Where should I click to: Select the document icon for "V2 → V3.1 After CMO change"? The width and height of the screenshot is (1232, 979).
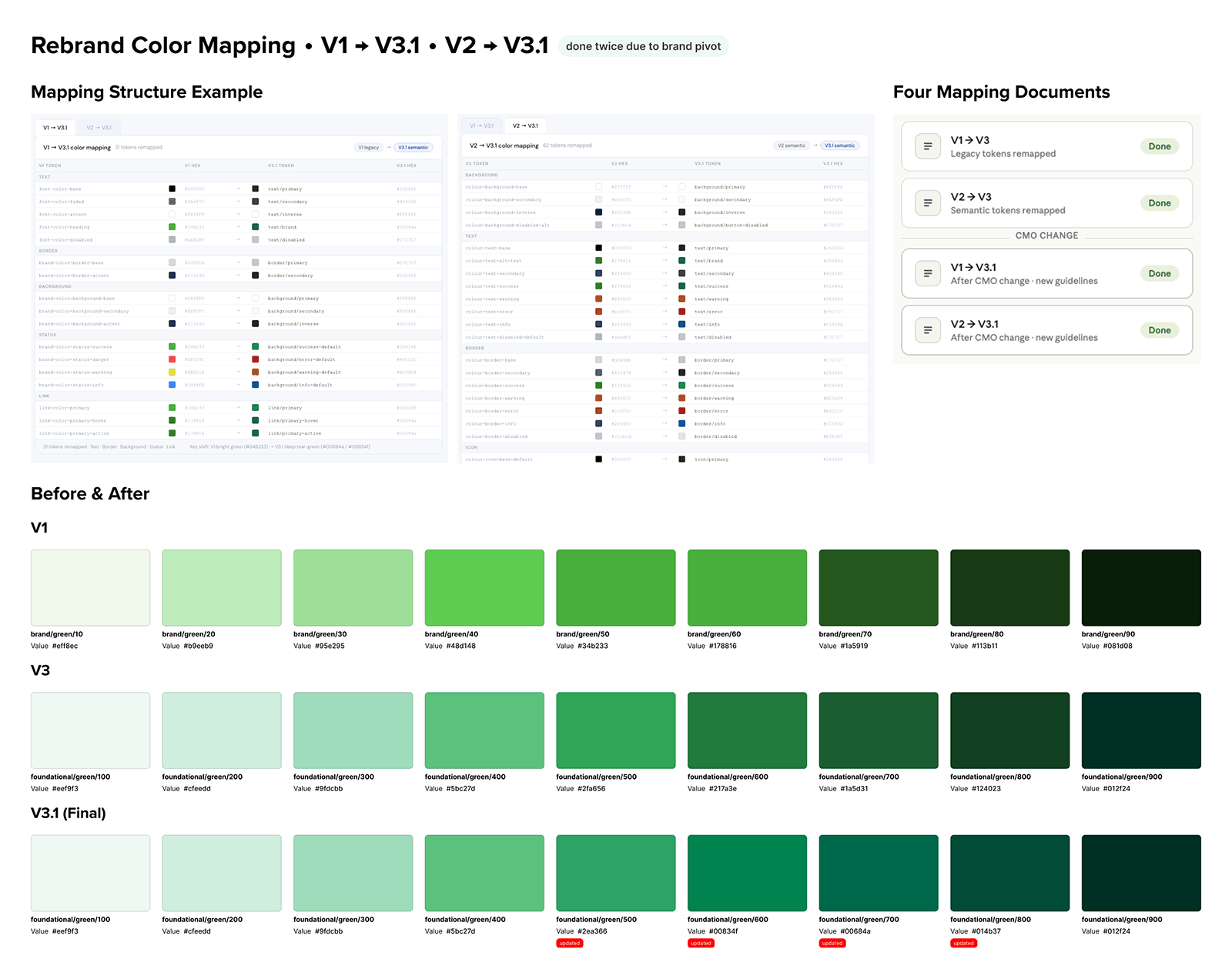[x=927, y=330]
